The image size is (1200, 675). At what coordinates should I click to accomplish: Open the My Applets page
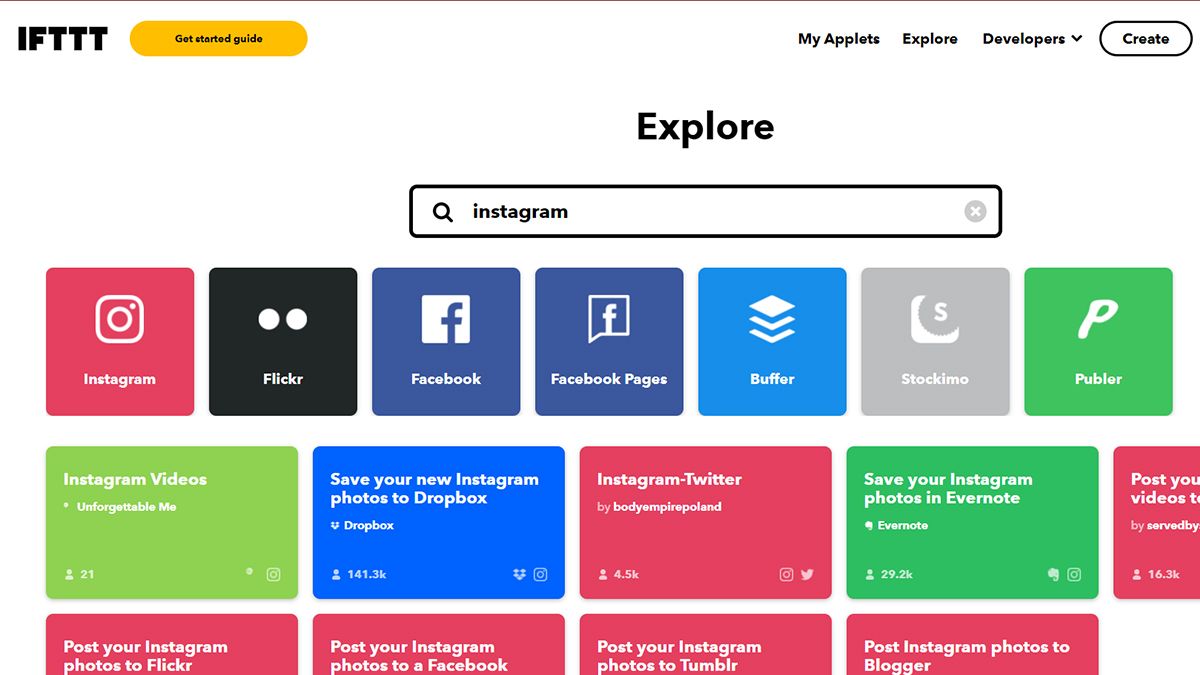click(x=838, y=39)
